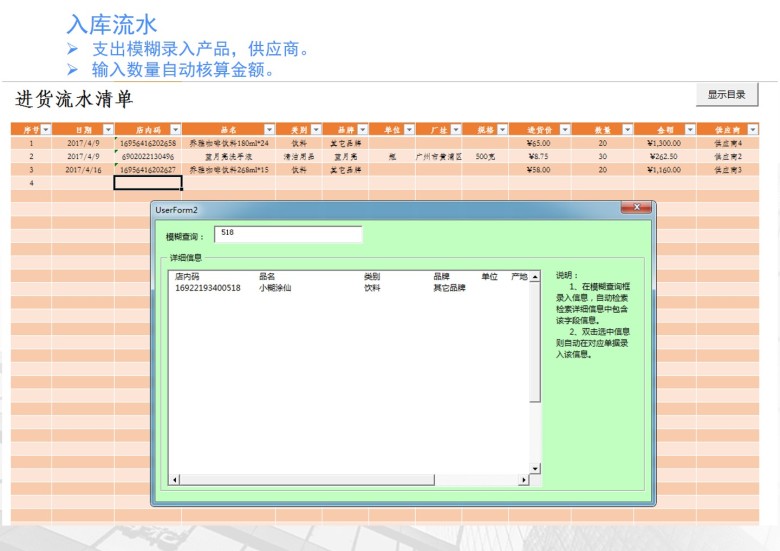Click the 广州市黄浦区 address cell
Screen dimensions: 780x551
[439, 157]
